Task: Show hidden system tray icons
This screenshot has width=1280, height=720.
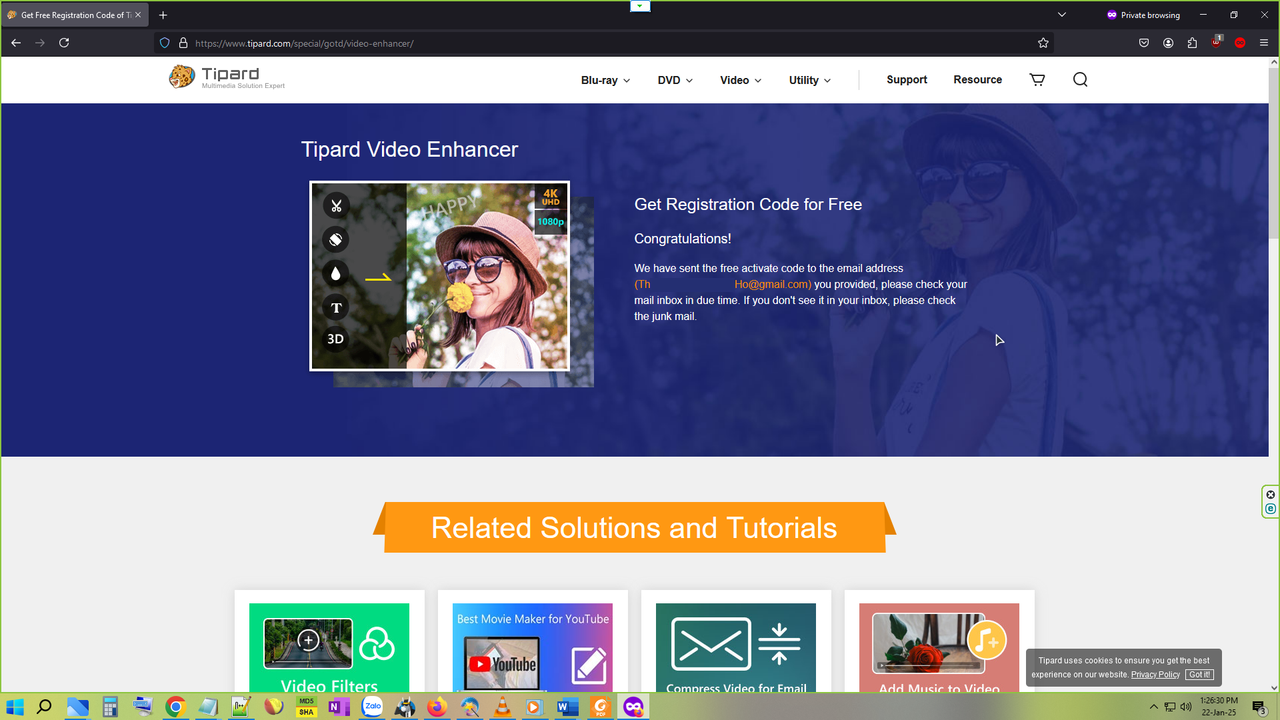Action: click(1153, 707)
